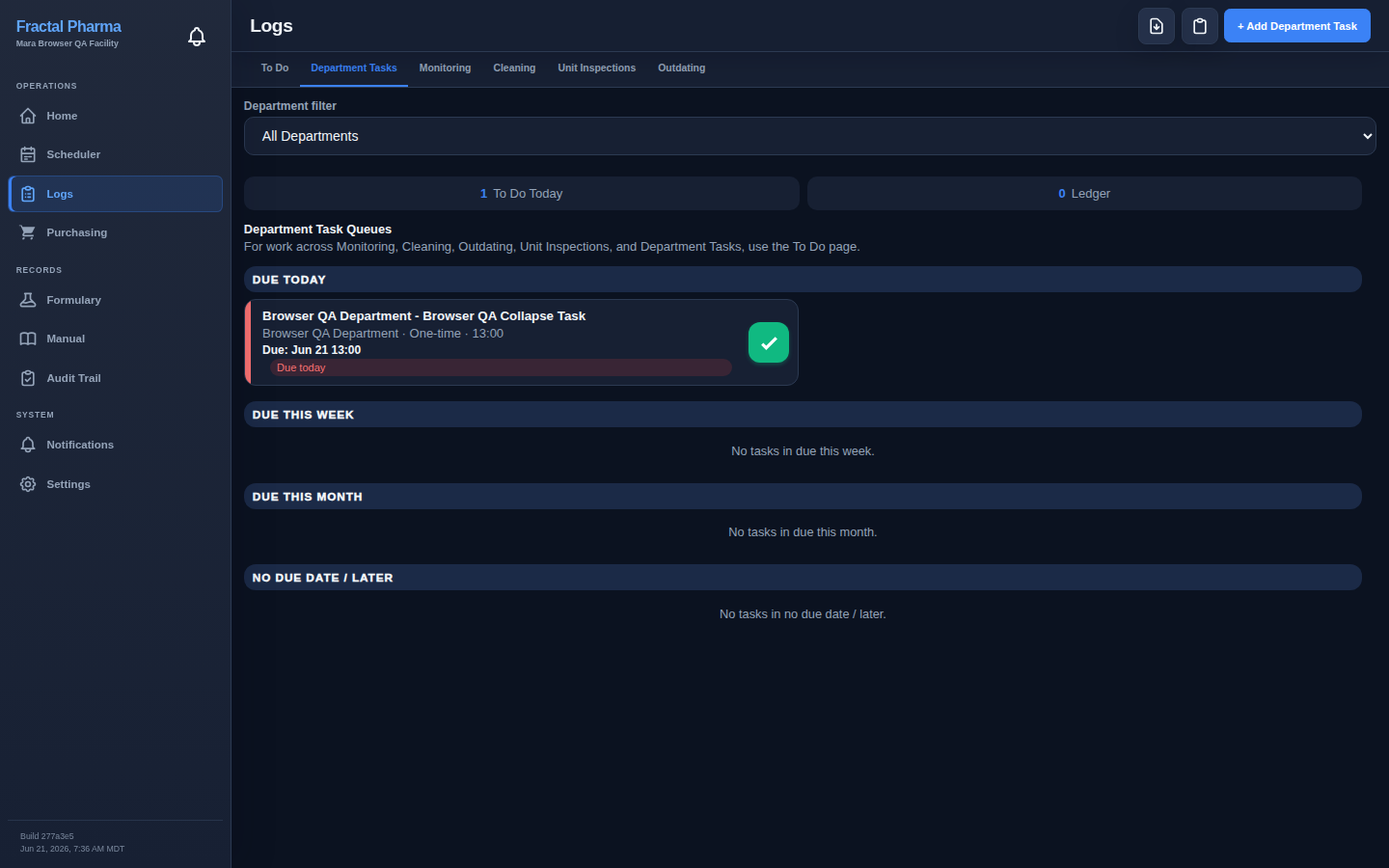Click 'Department Task Queues' heading
Image resolution: width=1389 pixels, height=868 pixels.
pos(317,230)
